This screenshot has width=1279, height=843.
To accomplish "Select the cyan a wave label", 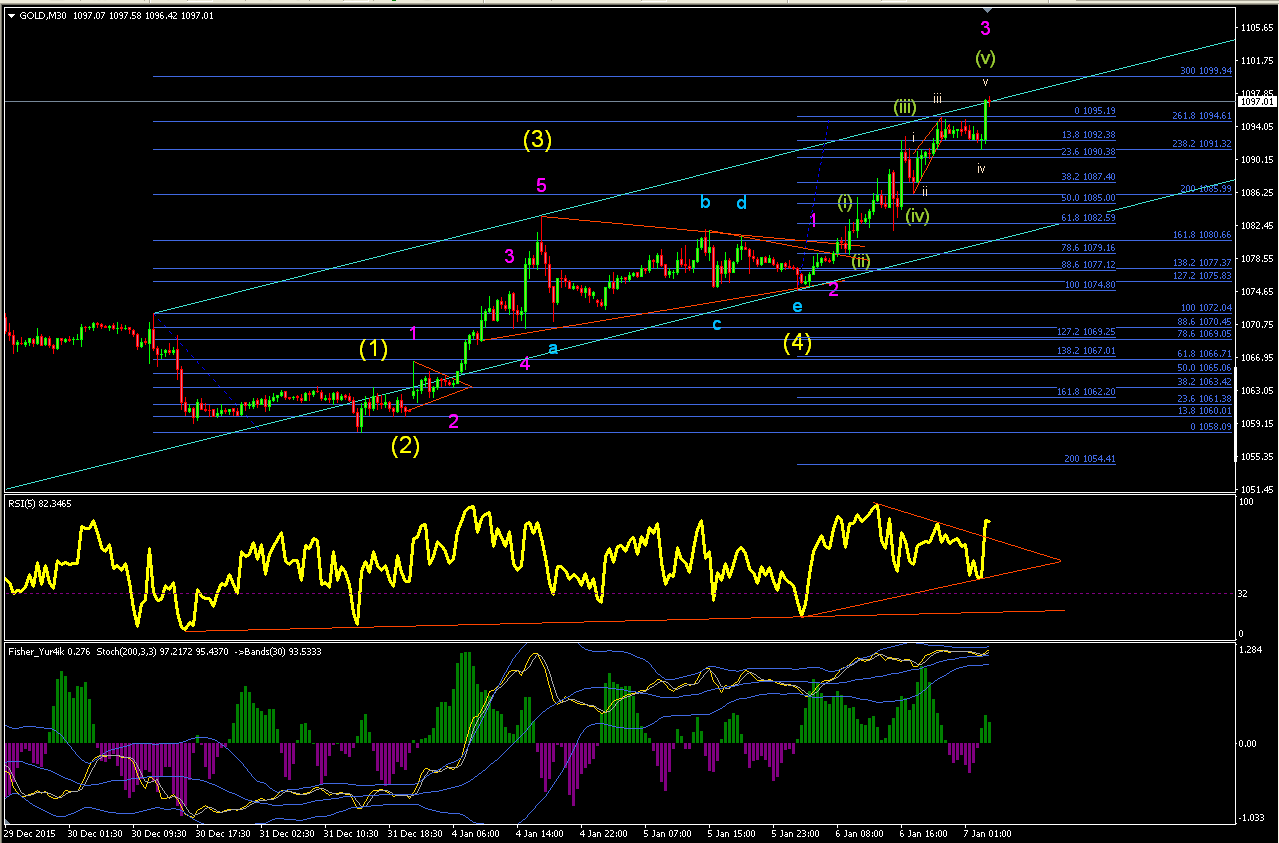I will pos(553,348).
